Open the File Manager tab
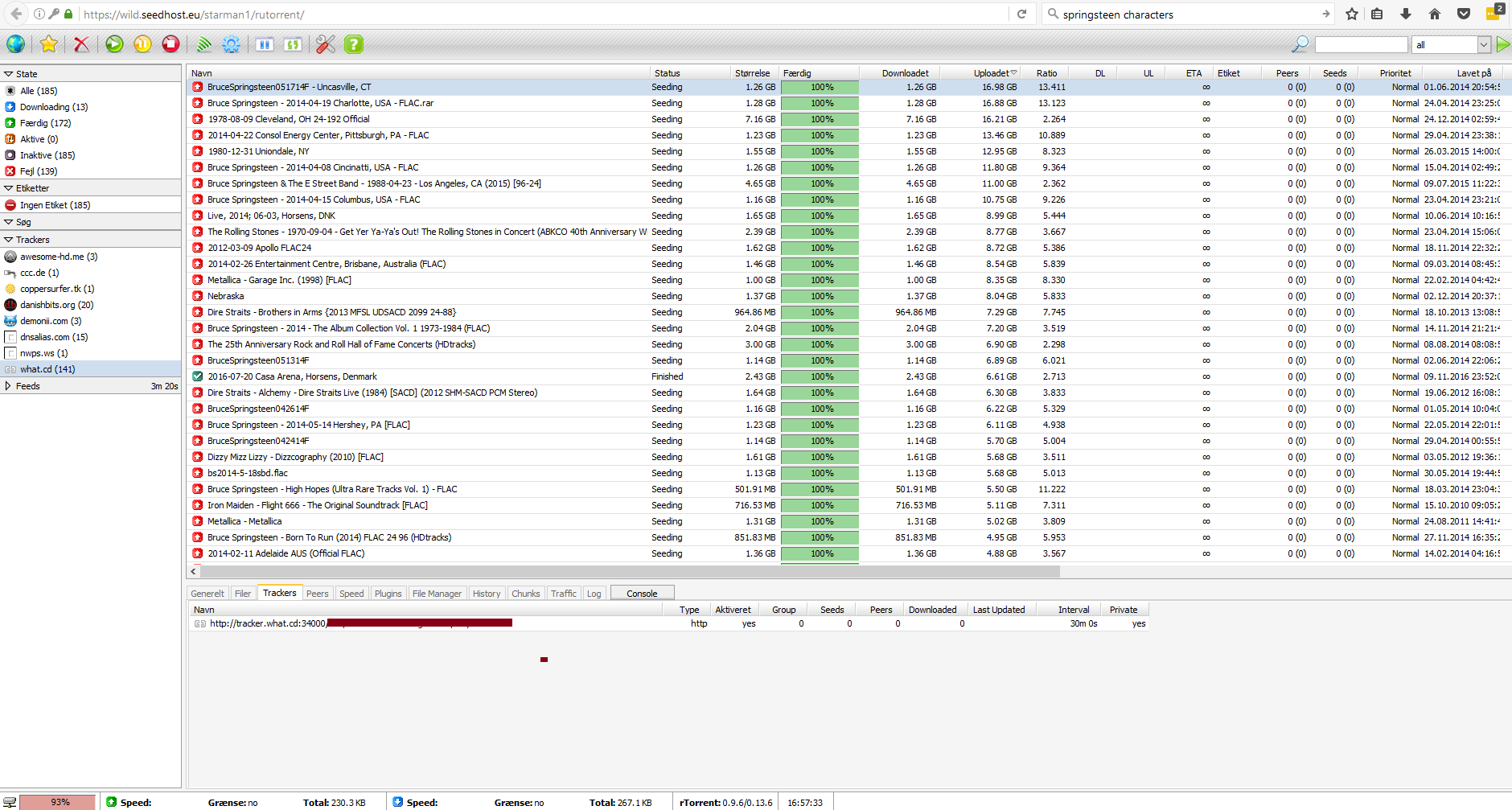This screenshot has width=1512, height=810. coord(437,594)
